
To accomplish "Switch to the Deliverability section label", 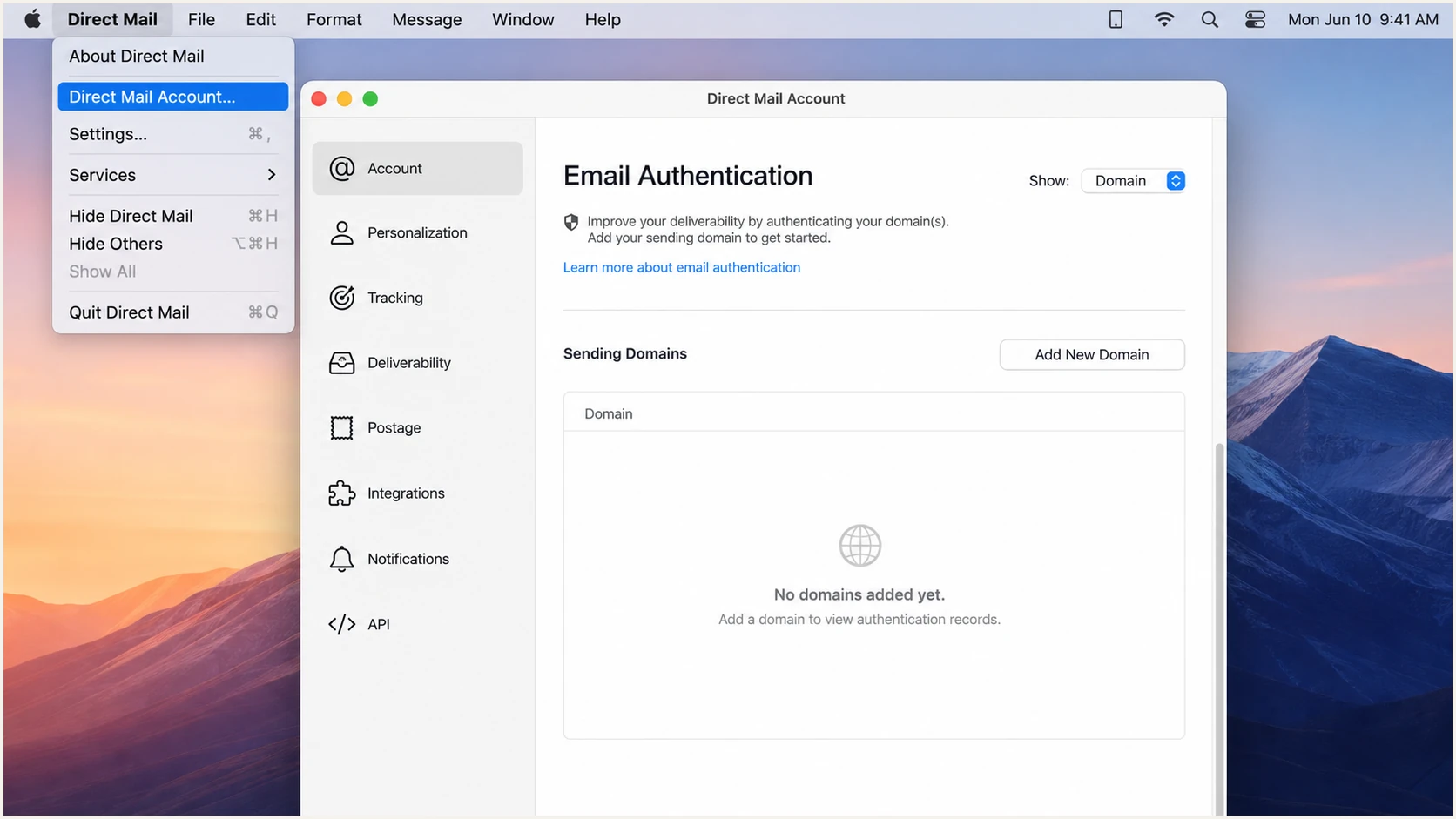I will pyautogui.click(x=409, y=363).
